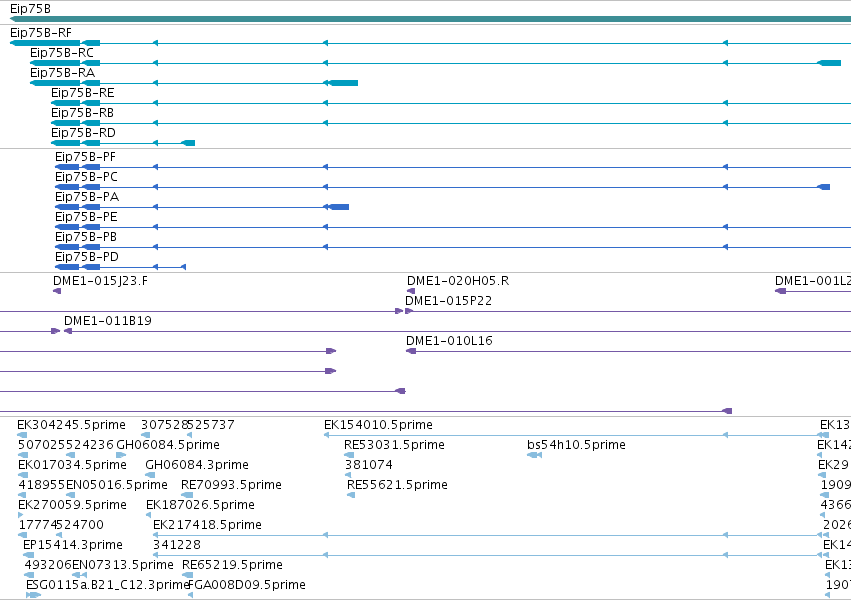Select the Eip75B-RC transcript label
Viewport: 851px width, 600px height.
[62, 53]
